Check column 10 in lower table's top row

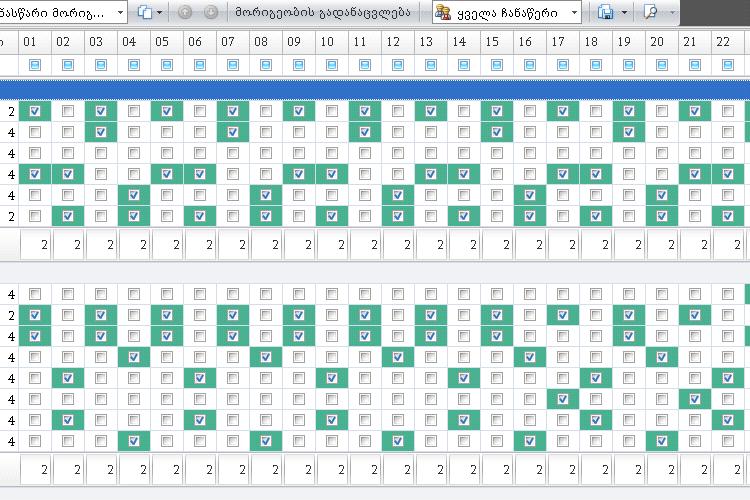pos(332,294)
